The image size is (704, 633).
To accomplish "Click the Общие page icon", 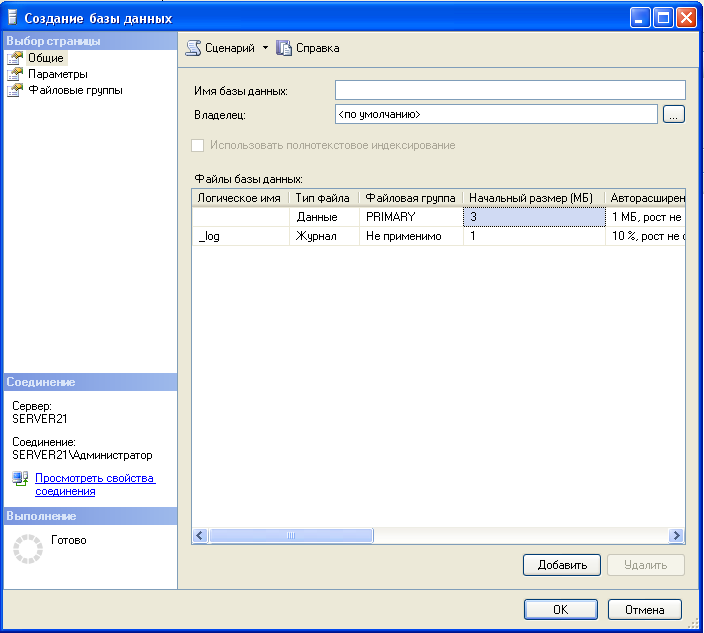I will [x=15, y=58].
